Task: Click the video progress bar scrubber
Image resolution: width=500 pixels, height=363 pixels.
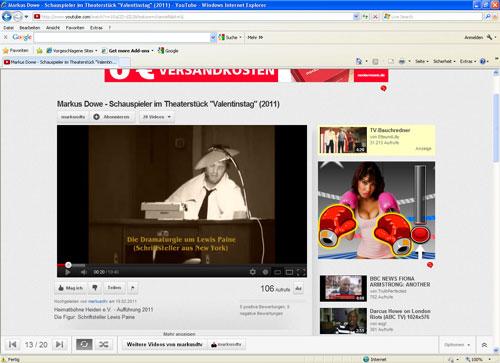Action: [x=68, y=265]
